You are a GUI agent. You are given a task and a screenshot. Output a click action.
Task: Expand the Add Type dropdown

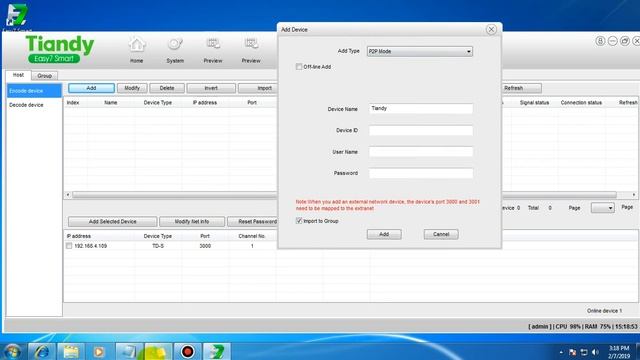[x=469, y=51]
